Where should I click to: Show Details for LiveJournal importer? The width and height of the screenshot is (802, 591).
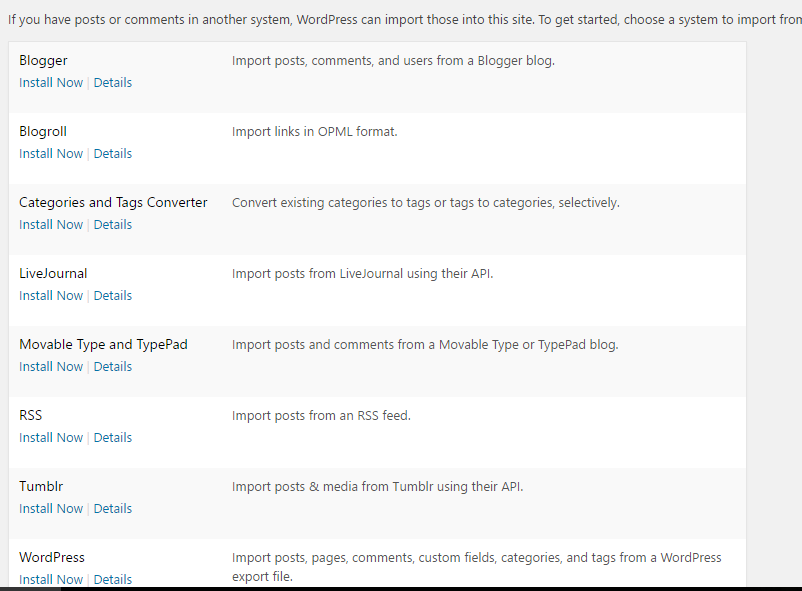(113, 296)
